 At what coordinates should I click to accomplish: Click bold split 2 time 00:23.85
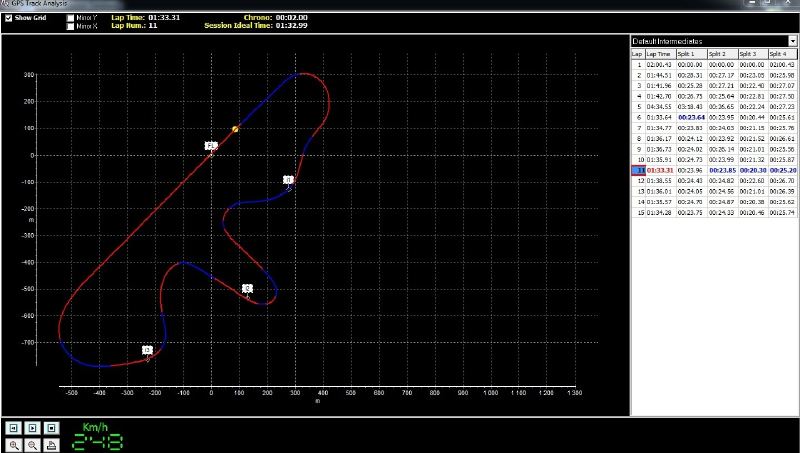[x=722, y=170]
